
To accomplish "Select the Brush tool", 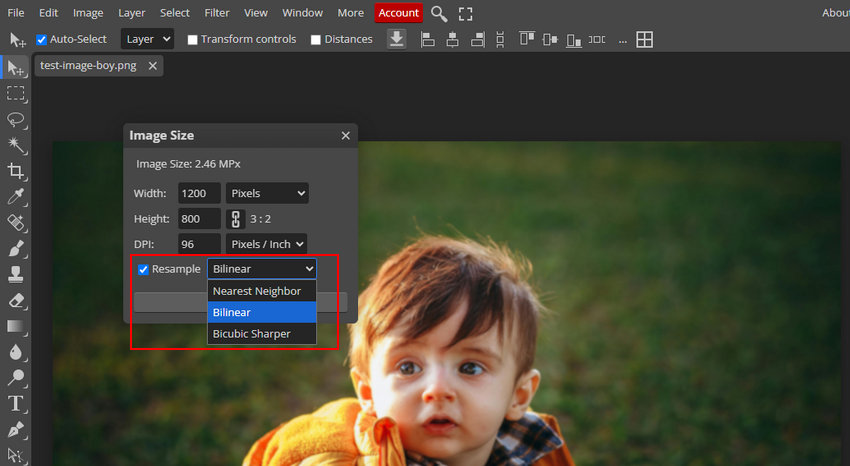I will point(16,248).
